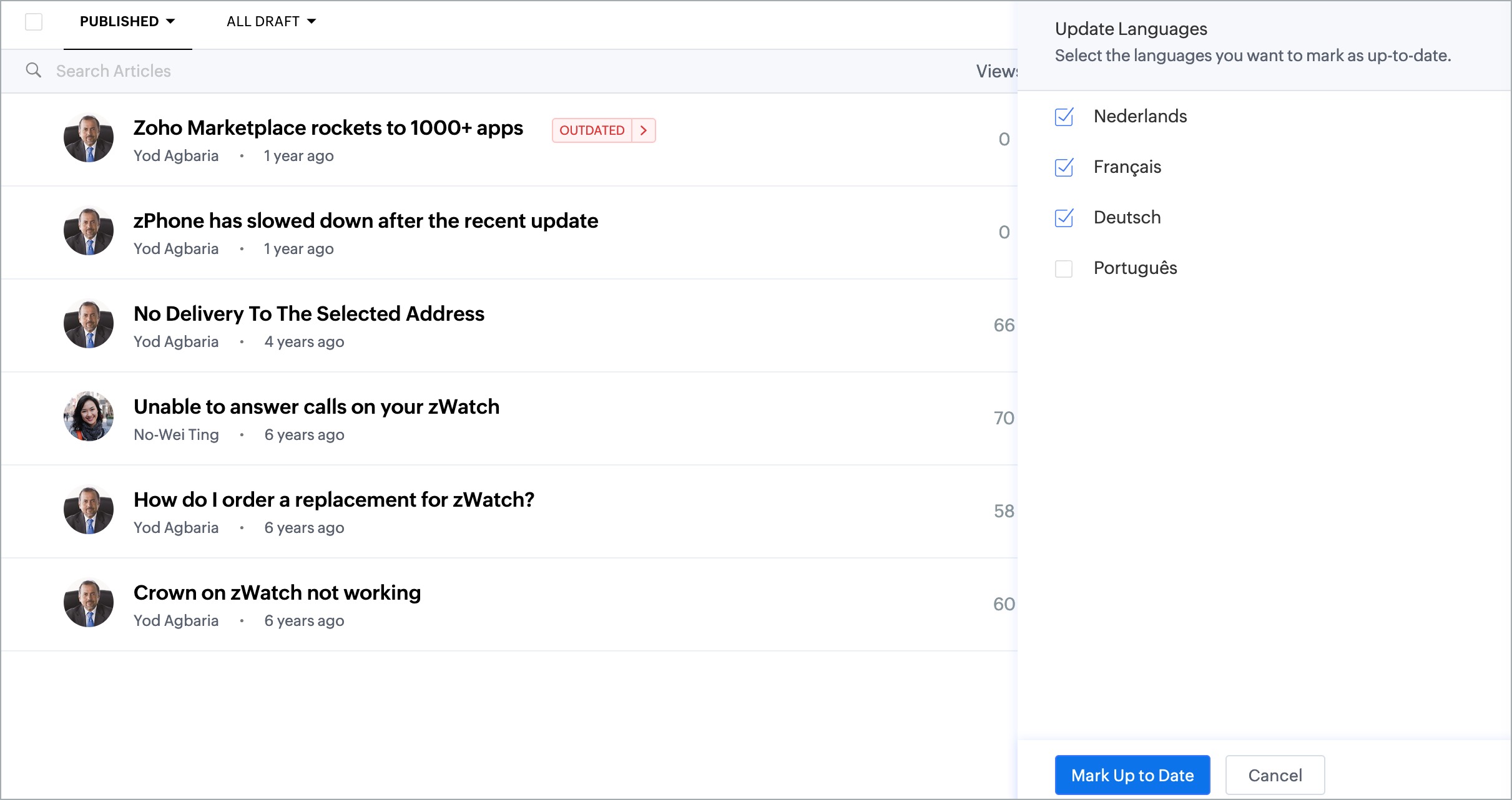Open article Zoho Marketplace rockets to 1000+ apps

pos(328,128)
